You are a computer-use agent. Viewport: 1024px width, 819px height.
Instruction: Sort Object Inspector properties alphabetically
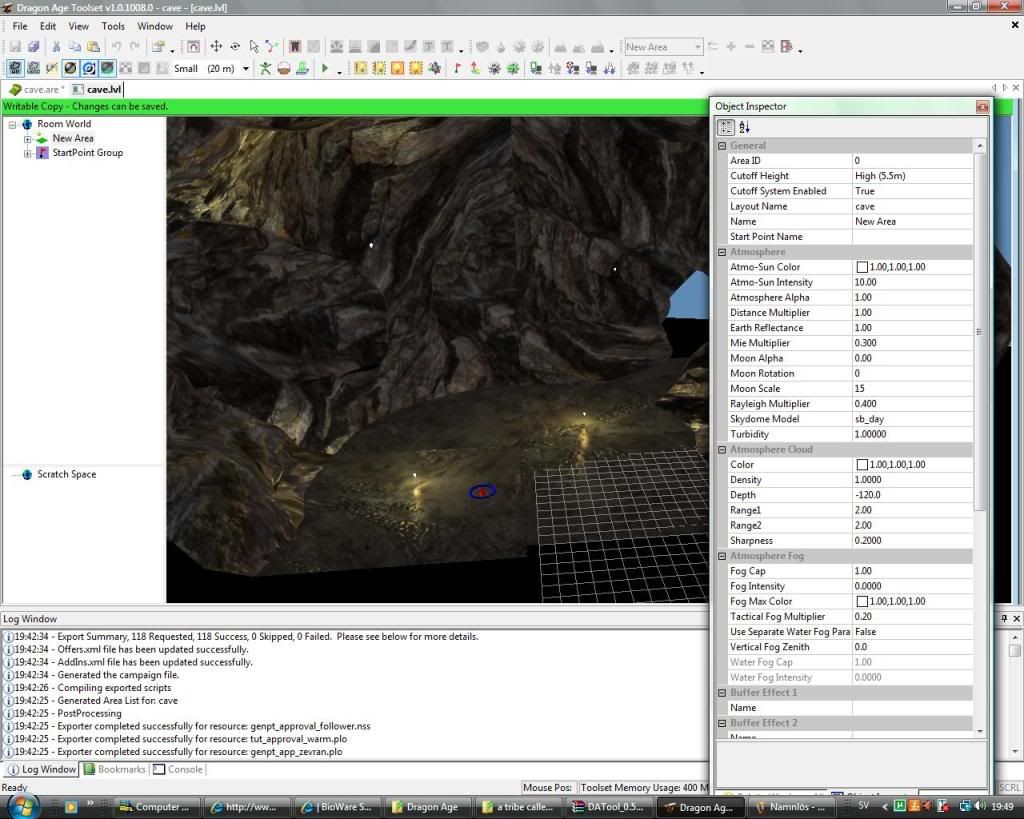(x=745, y=127)
